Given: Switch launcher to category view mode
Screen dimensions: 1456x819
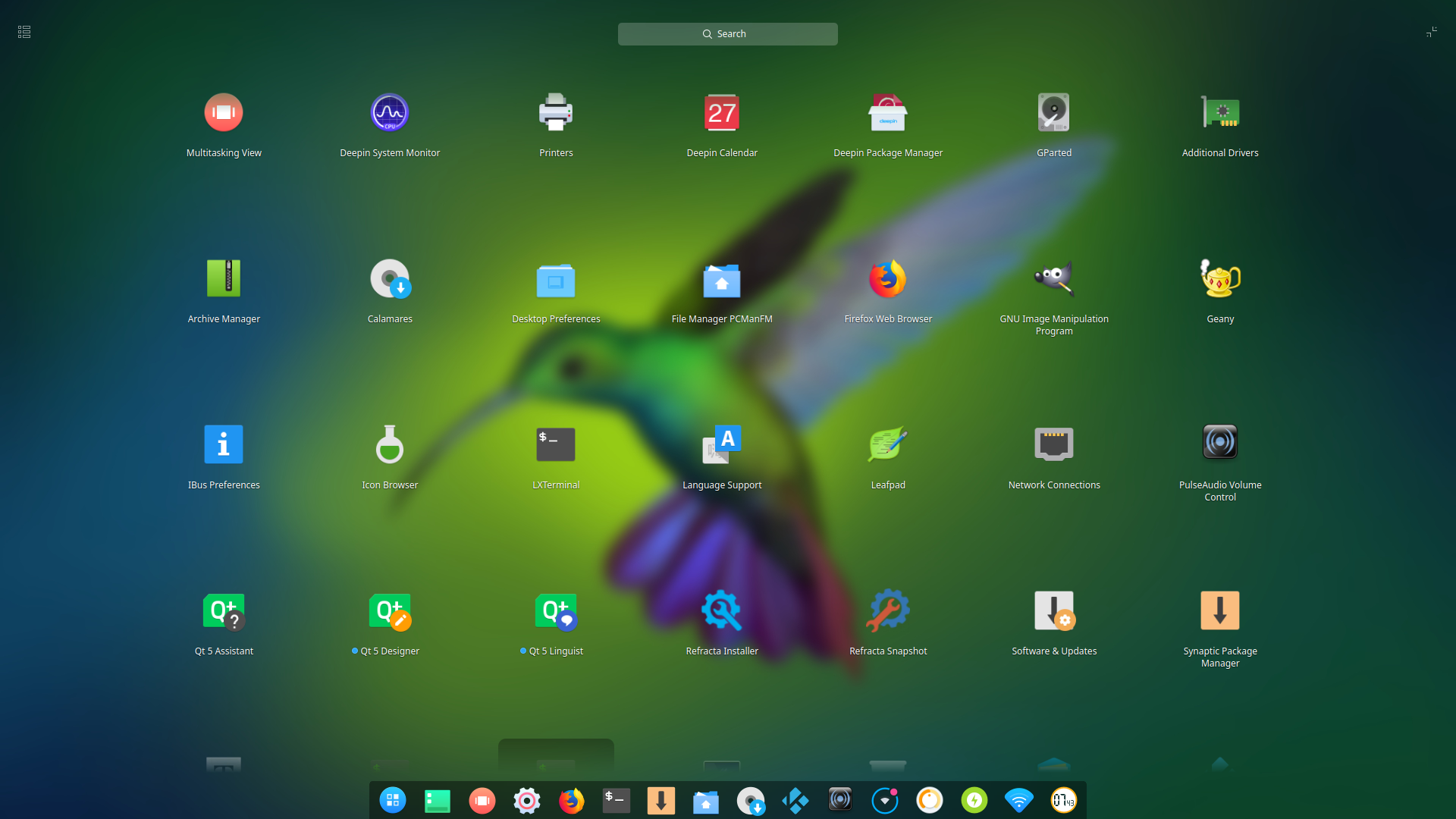Looking at the screenshot, I should [24, 32].
